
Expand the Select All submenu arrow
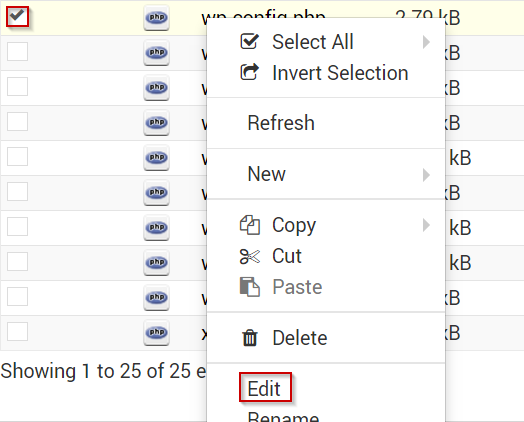tap(426, 42)
